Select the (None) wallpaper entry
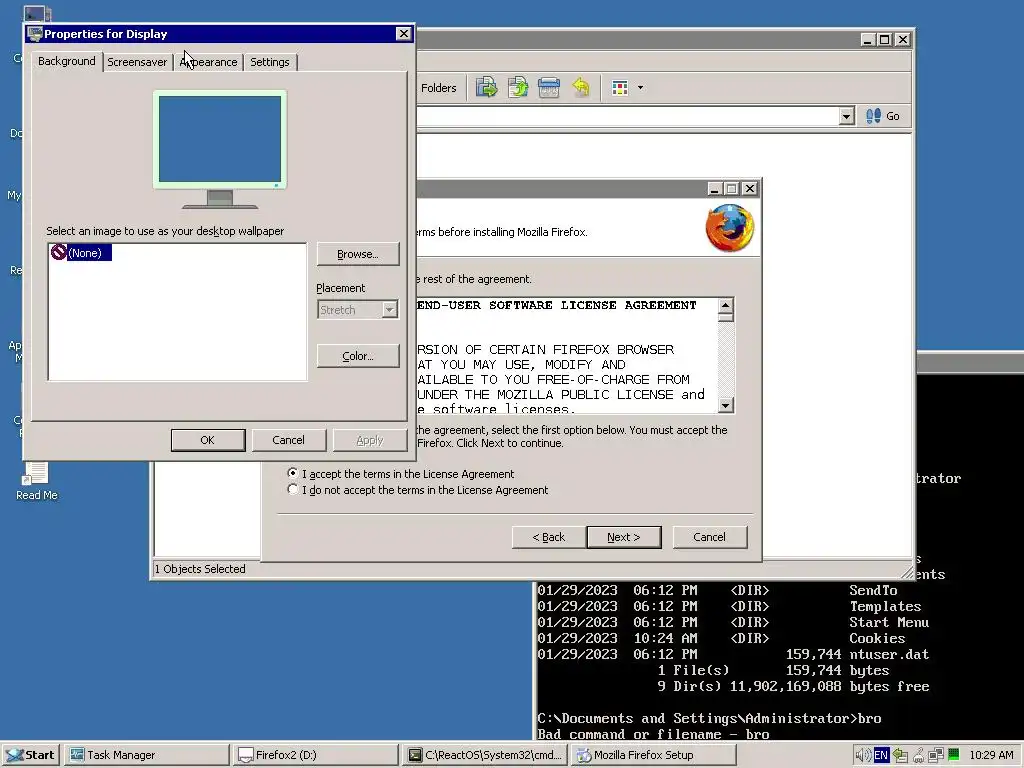 point(81,253)
